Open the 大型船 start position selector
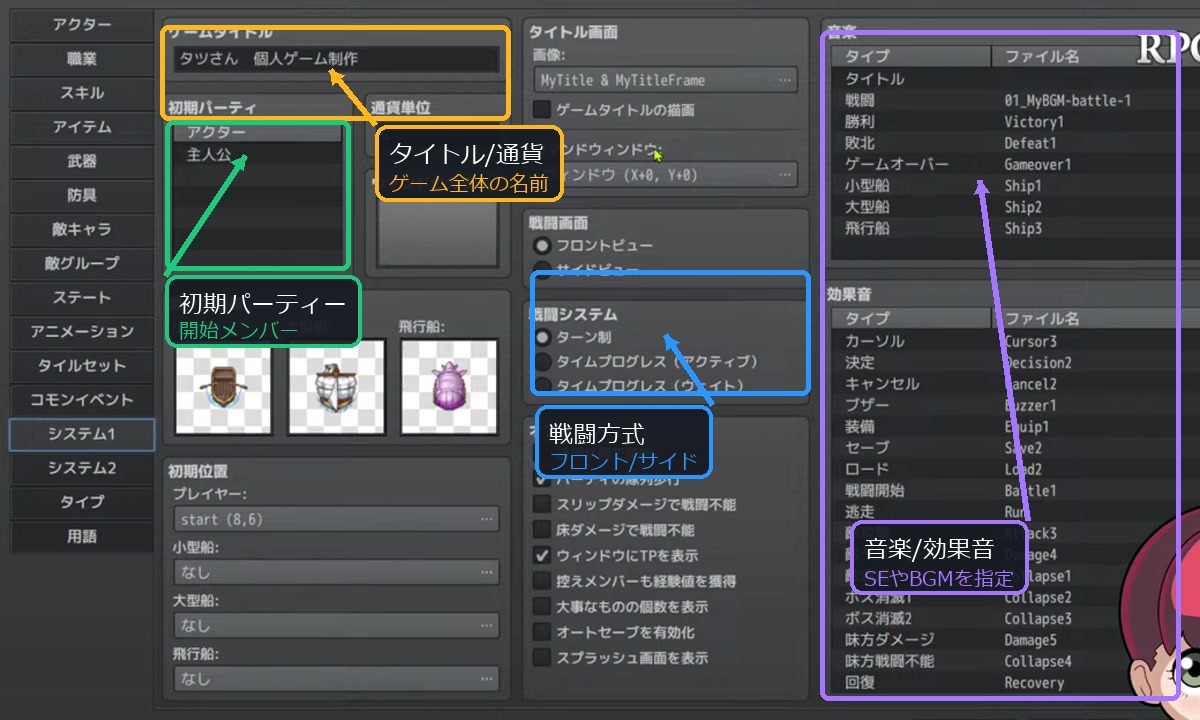Viewport: 1200px width, 720px height. point(335,625)
